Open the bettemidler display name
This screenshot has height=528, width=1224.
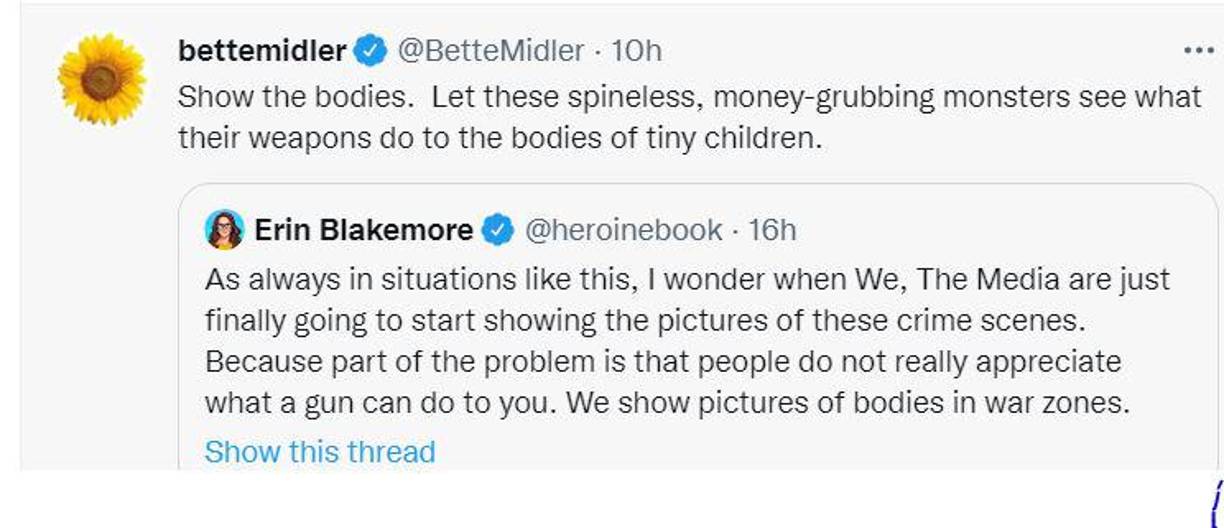(x=262, y=51)
